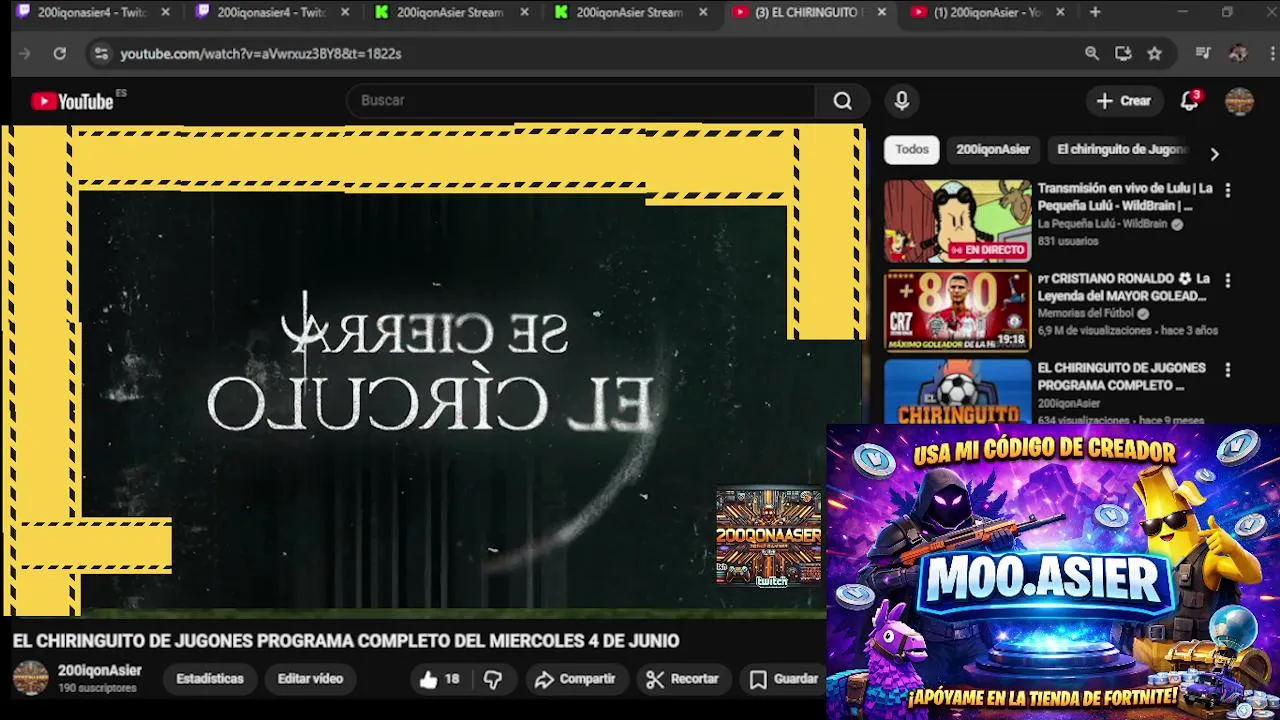Open title 'CRISTIANO RONALDO La Leyenda del MAYOR GOLEADOR'
The width and height of the screenshot is (1280, 720).
point(1124,287)
